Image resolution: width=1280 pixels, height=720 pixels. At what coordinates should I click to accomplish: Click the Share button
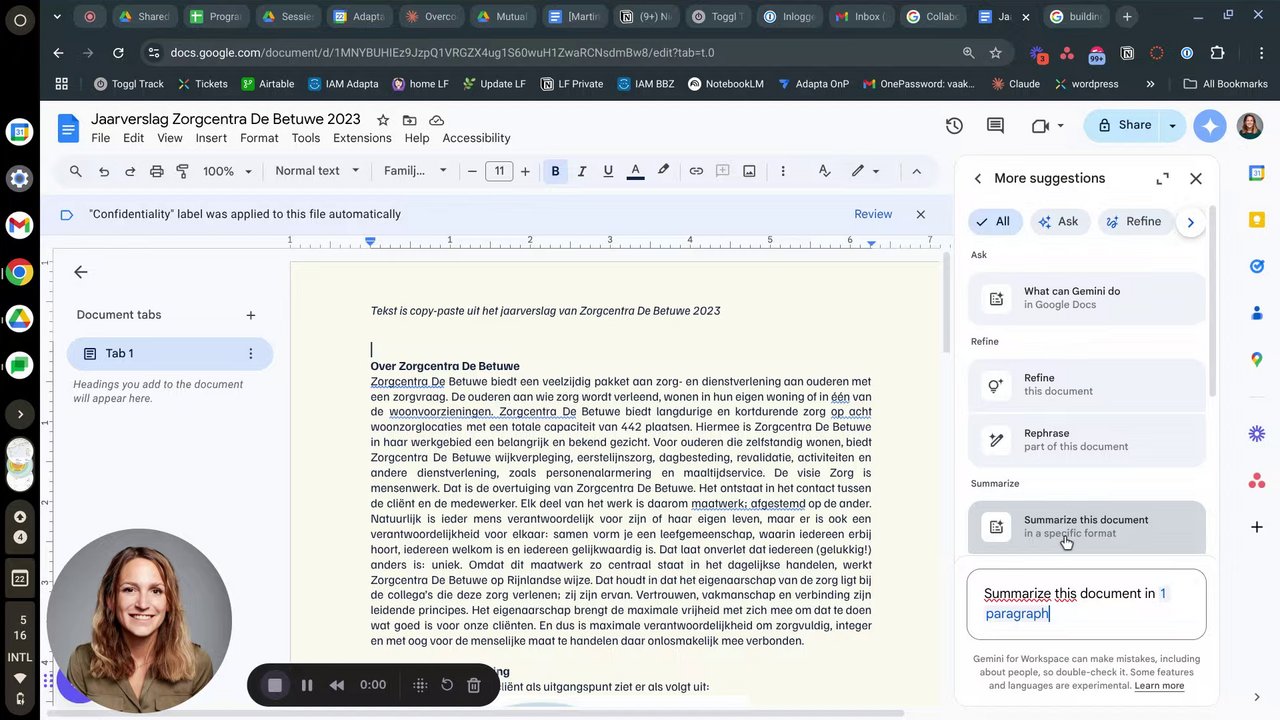1124,125
